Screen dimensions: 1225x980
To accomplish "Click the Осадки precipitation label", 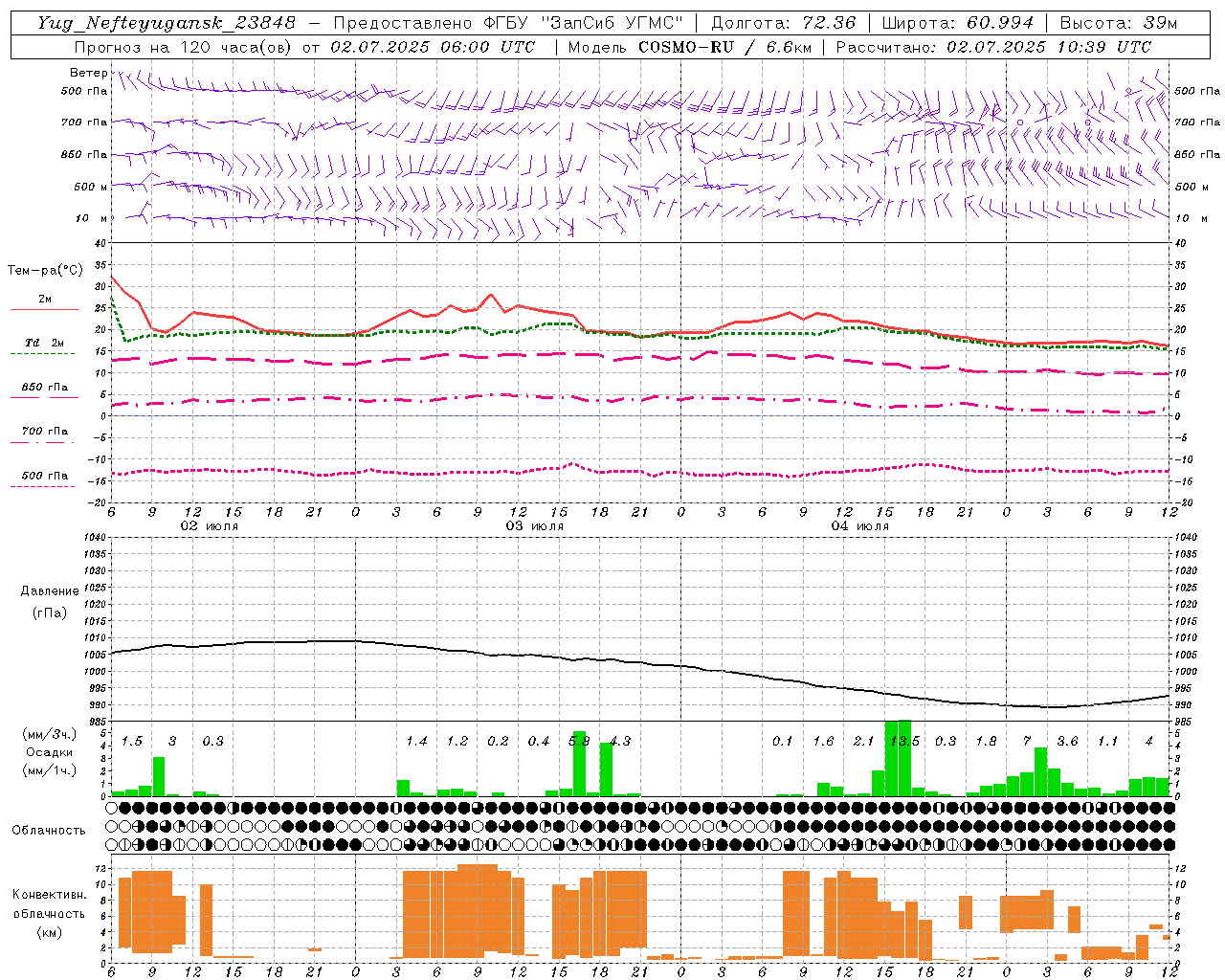I will [x=50, y=752].
